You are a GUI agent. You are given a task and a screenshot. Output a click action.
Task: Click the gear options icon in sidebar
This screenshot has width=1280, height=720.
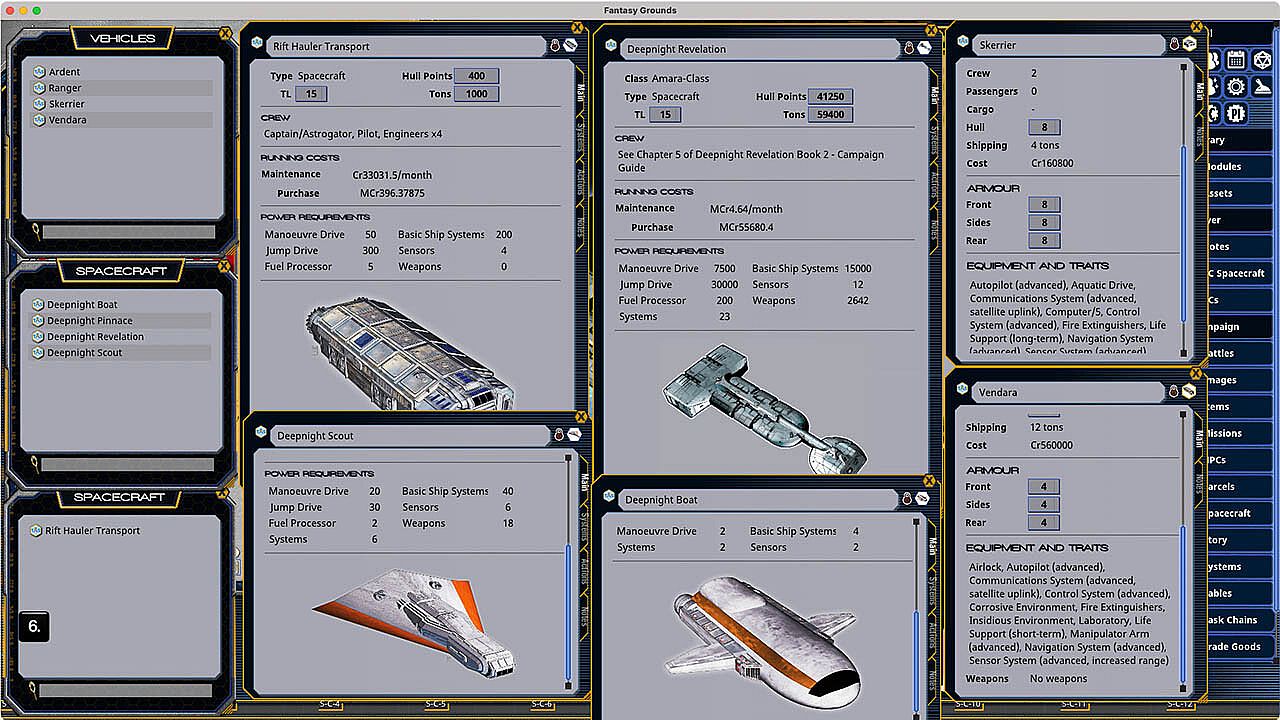click(1236, 86)
